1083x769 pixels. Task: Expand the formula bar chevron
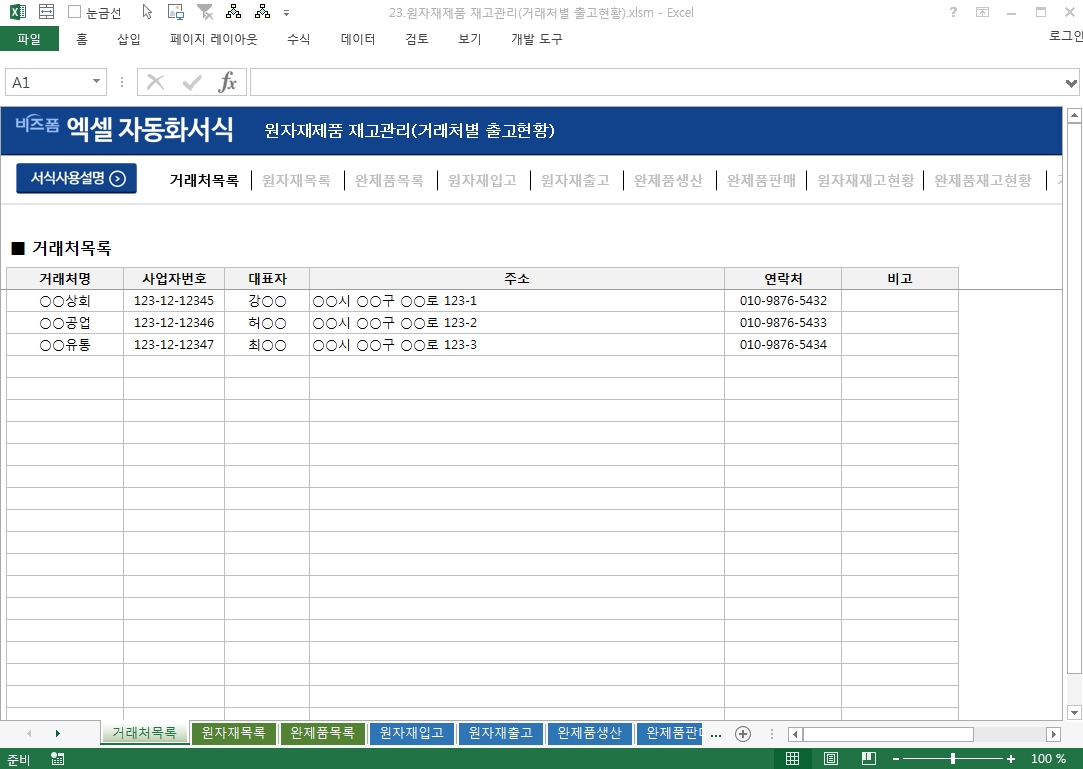[x=1071, y=84]
